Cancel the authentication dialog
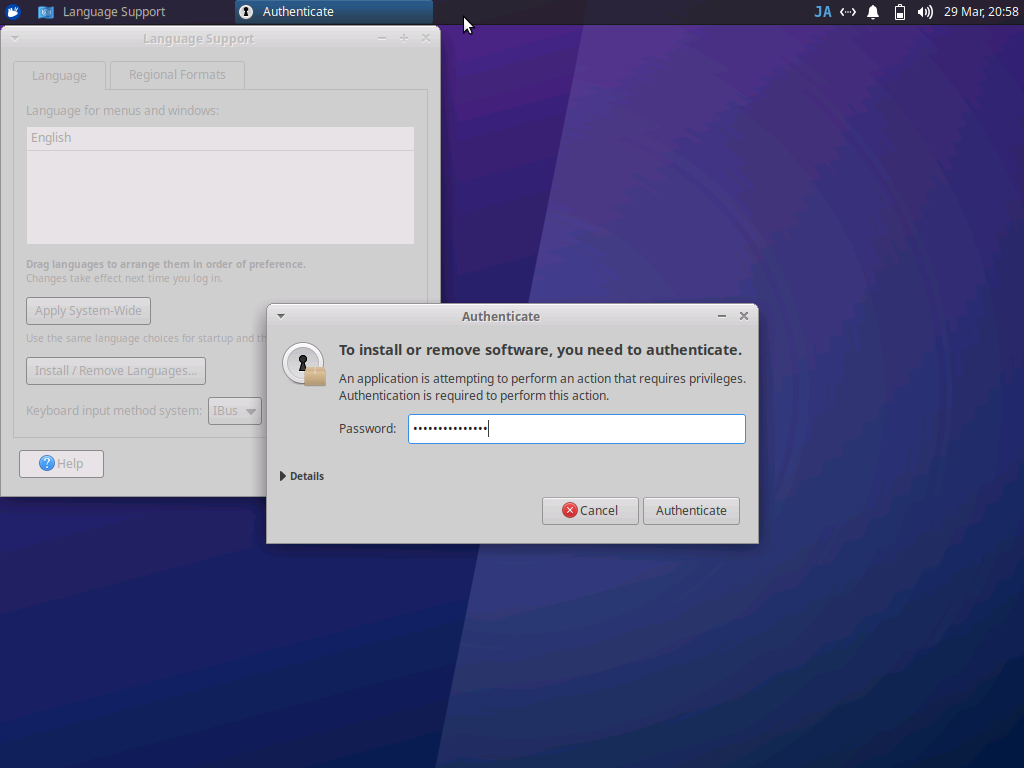Viewport: 1024px width, 768px height. tap(590, 511)
